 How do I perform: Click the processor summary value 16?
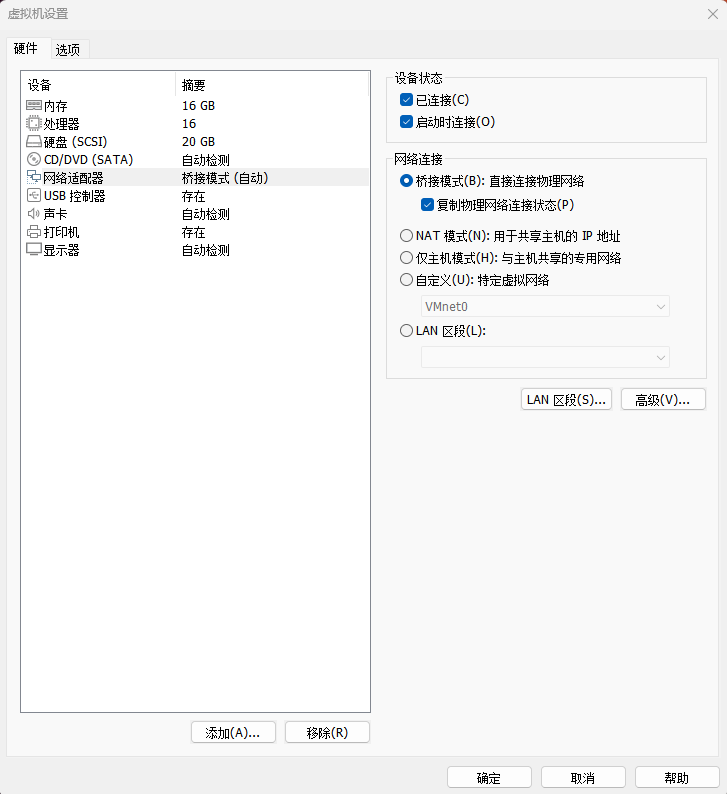coord(189,124)
